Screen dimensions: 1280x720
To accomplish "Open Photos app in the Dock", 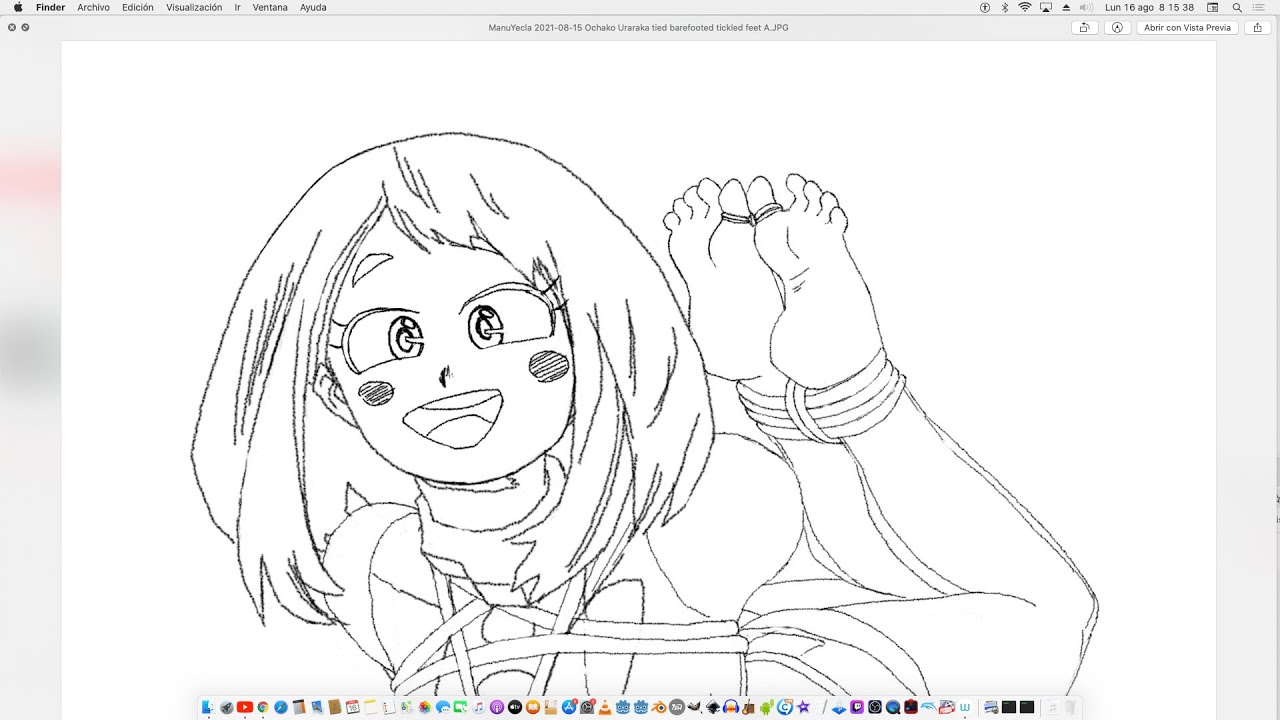I will tap(425, 707).
